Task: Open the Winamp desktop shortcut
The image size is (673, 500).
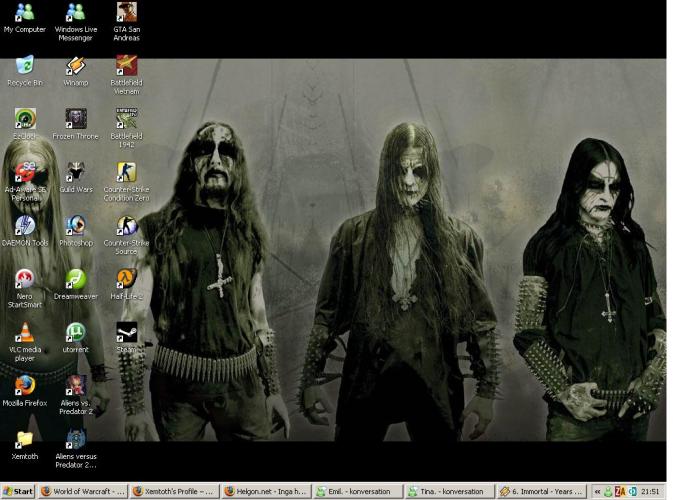Action: click(x=76, y=67)
